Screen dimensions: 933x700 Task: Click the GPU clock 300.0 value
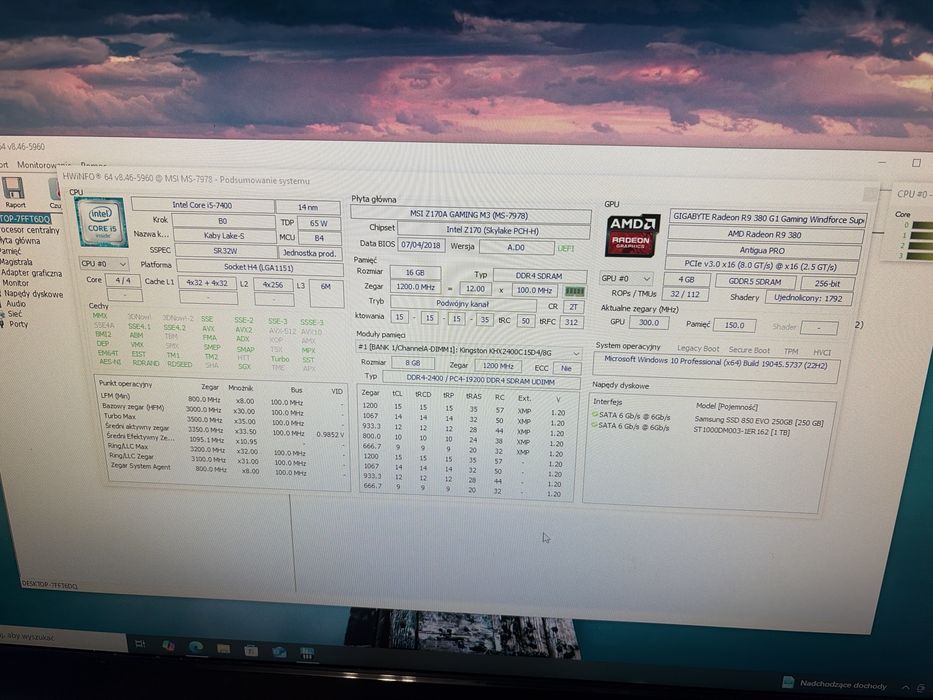pyautogui.click(x=648, y=322)
